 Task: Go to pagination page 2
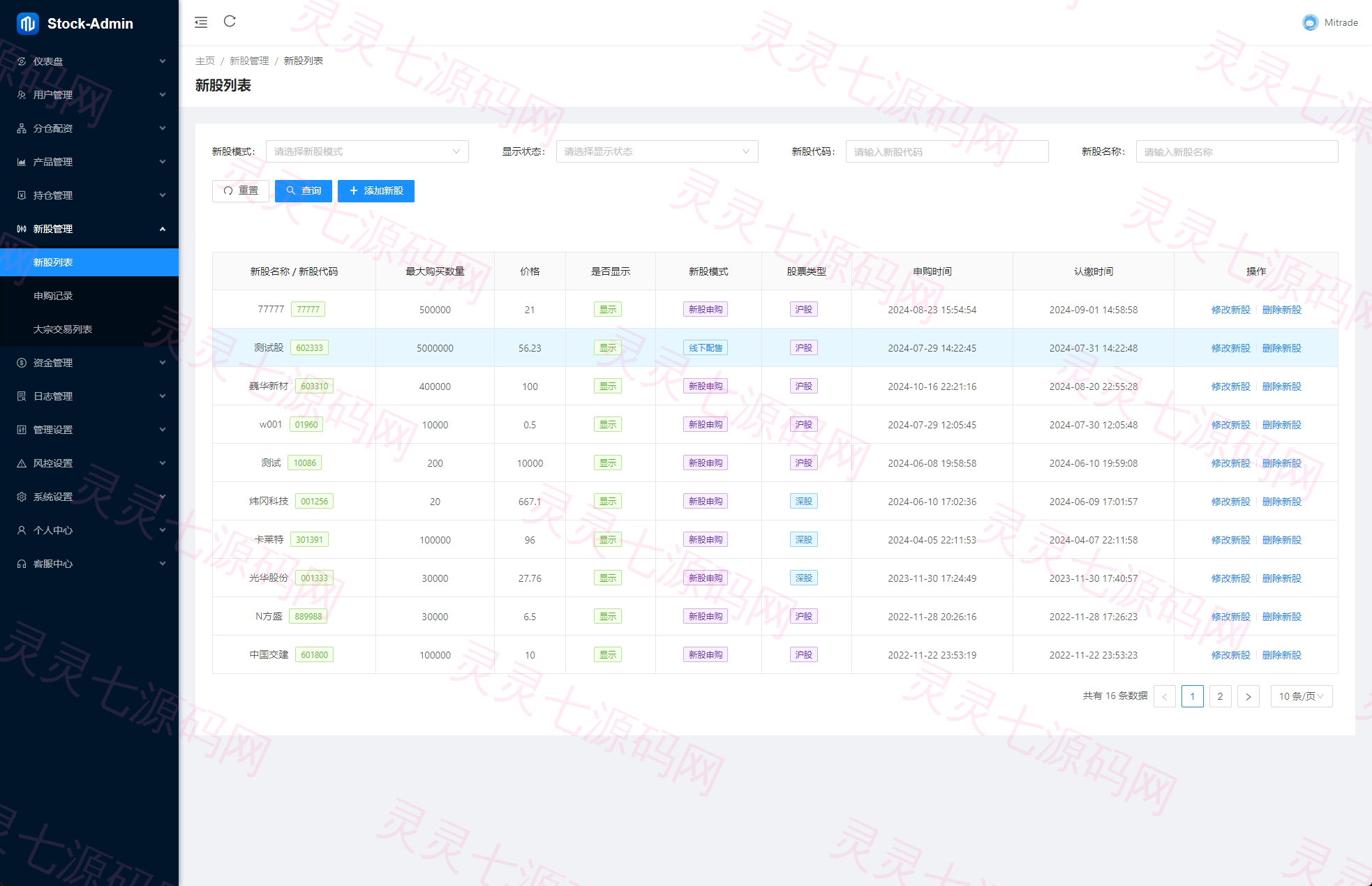(x=1220, y=696)
